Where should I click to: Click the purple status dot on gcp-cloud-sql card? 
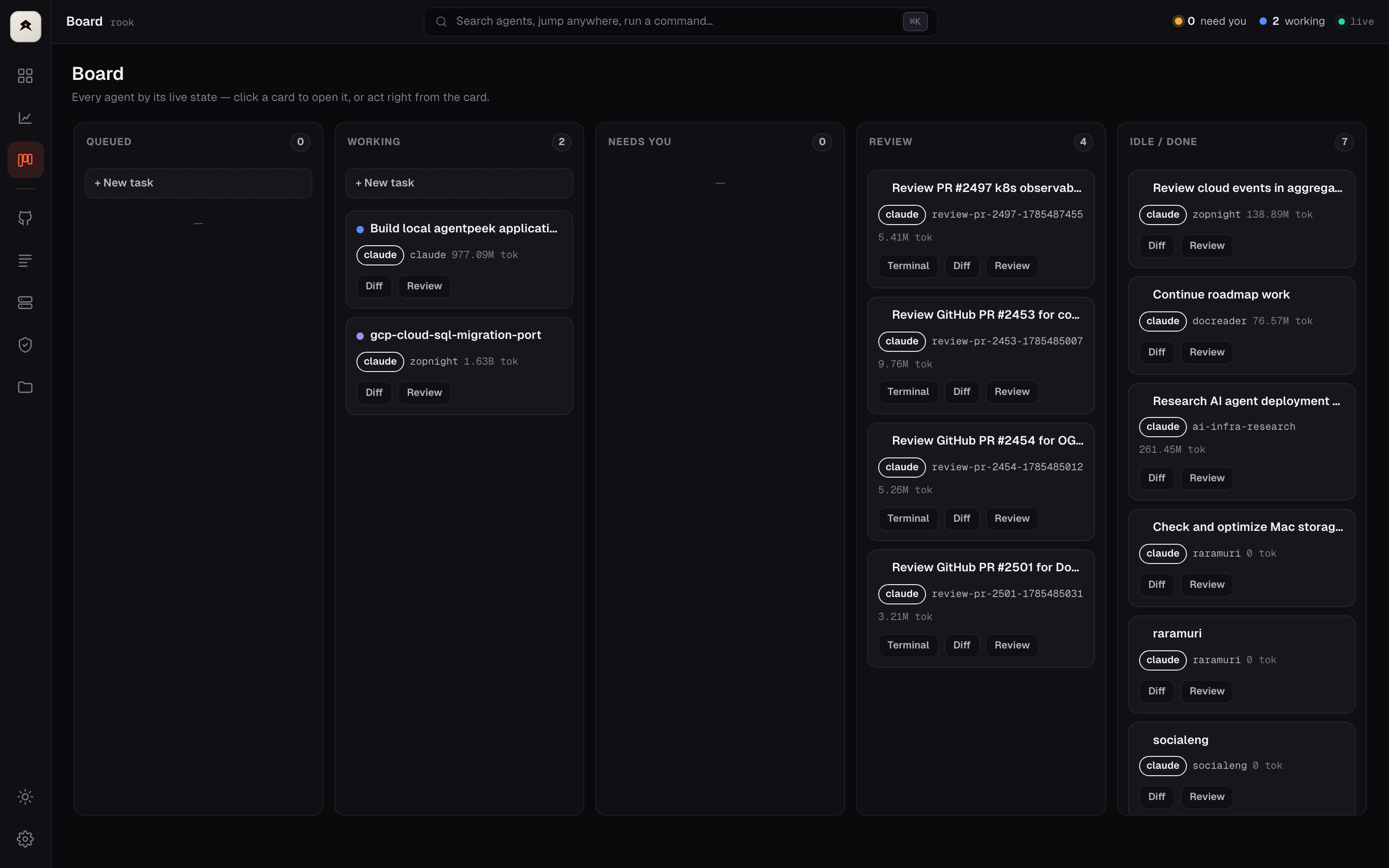[360, 336]
